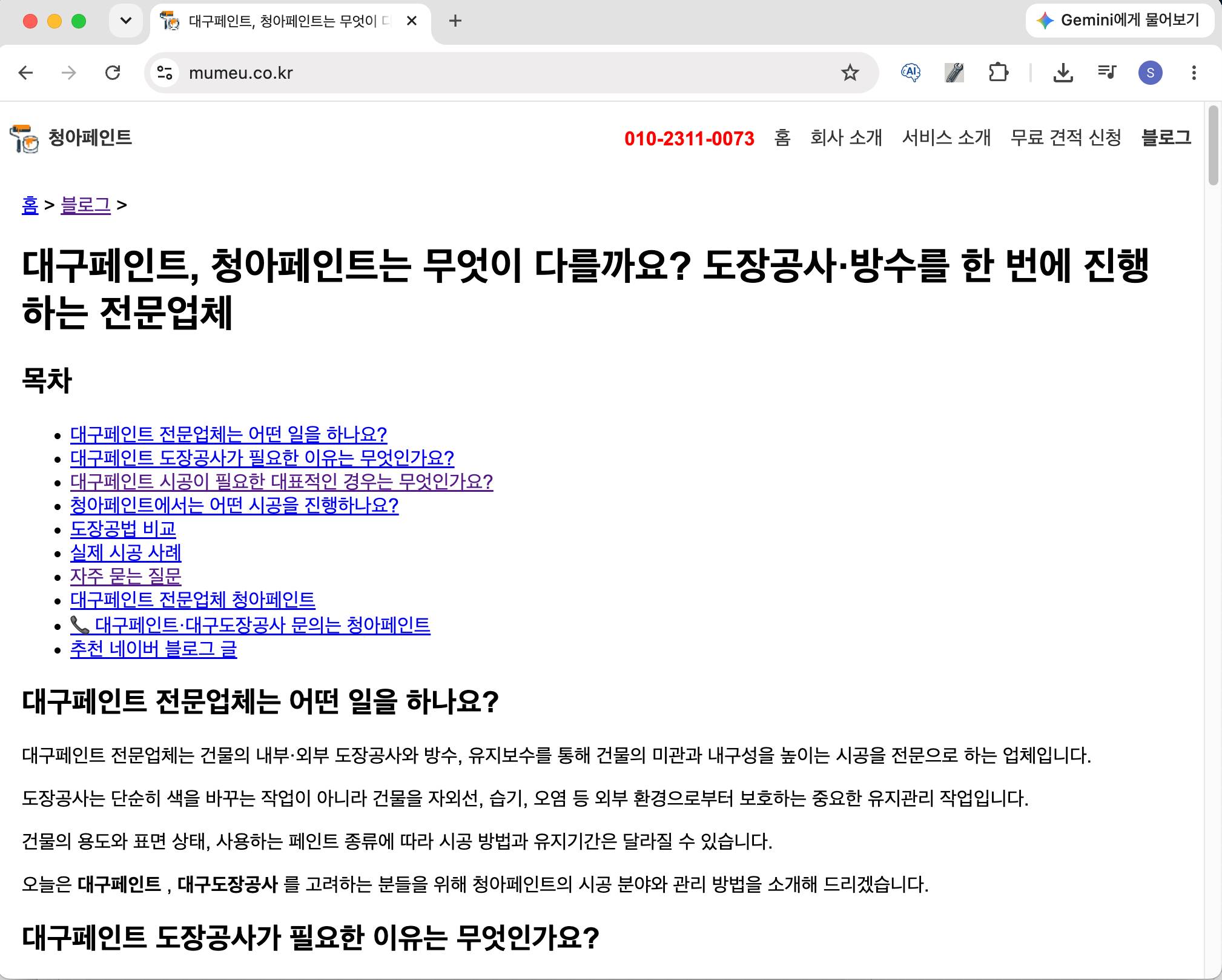Viewport: 1222px width, 980px height.
Task: Click the bold 대구페인트 text in the last paragraph
Action: 119,884
